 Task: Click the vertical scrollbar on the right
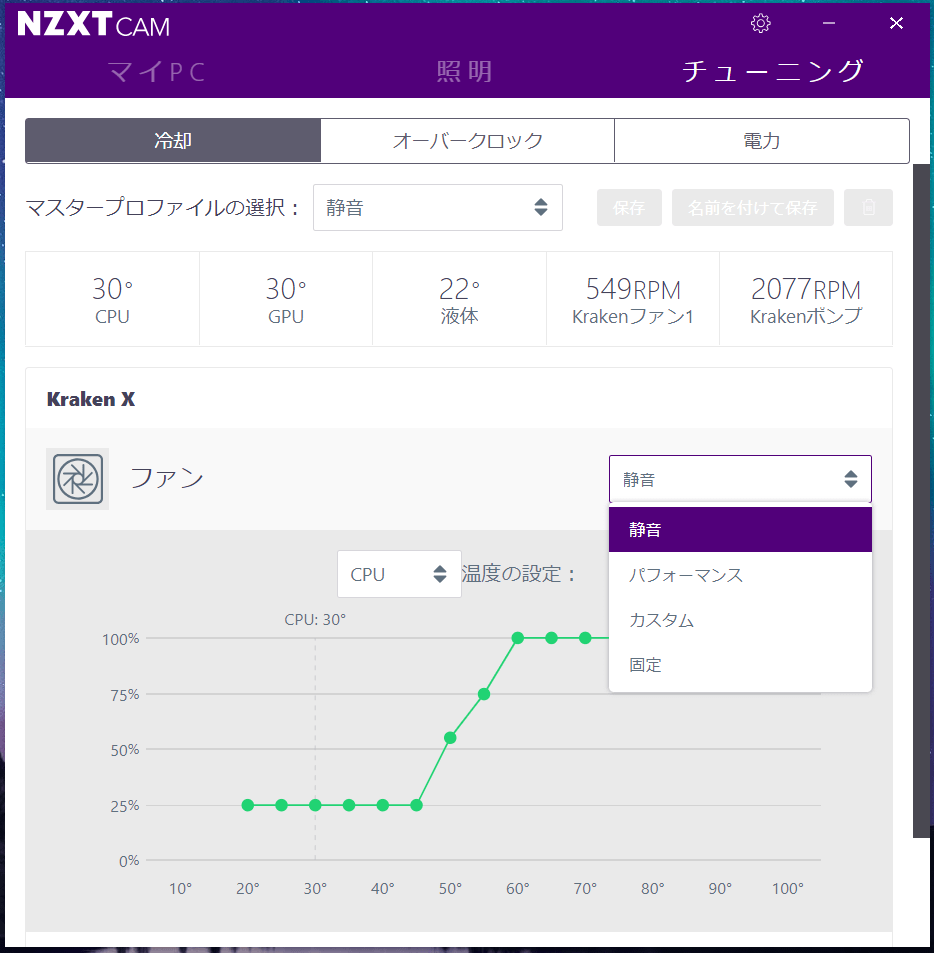tap(922, 501)
